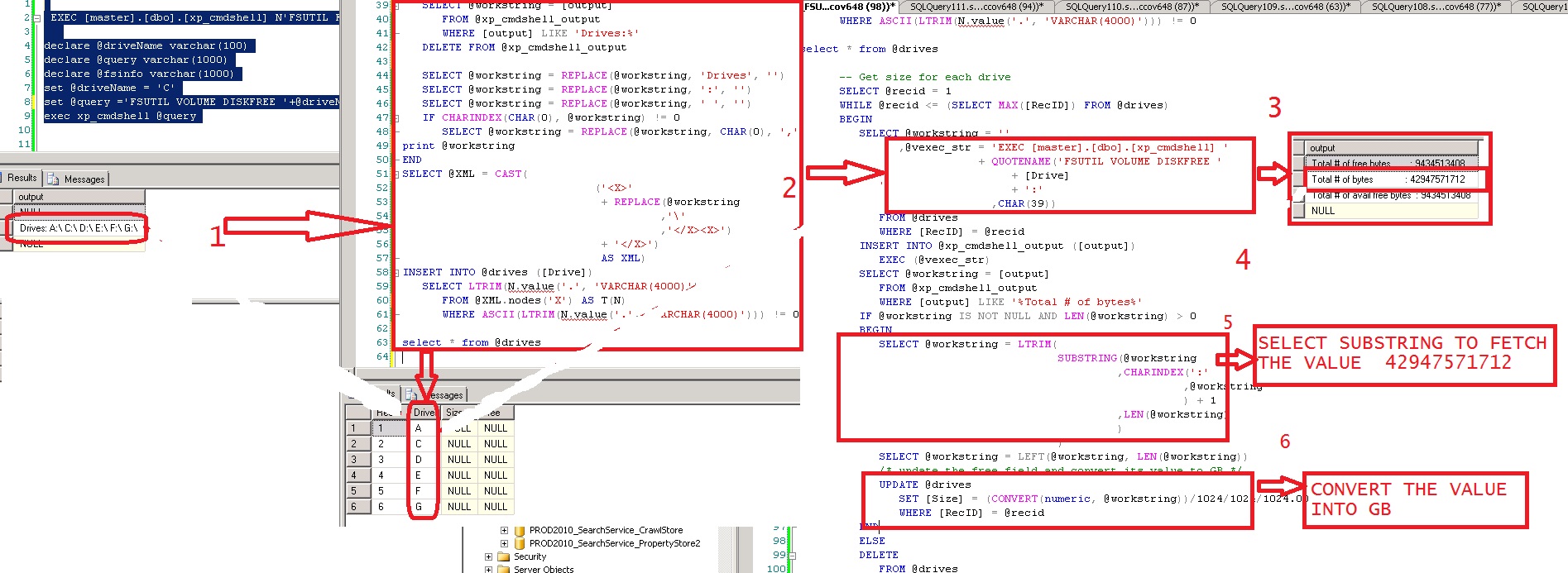
Task: Collapse the SELECT @XML block at line 51
Action: pyautogui.click(x=398, y=174)
